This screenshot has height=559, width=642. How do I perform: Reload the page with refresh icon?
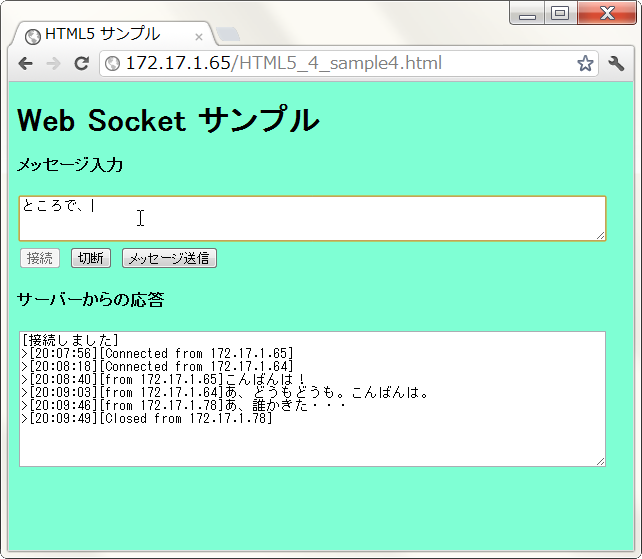coord(81,63)
